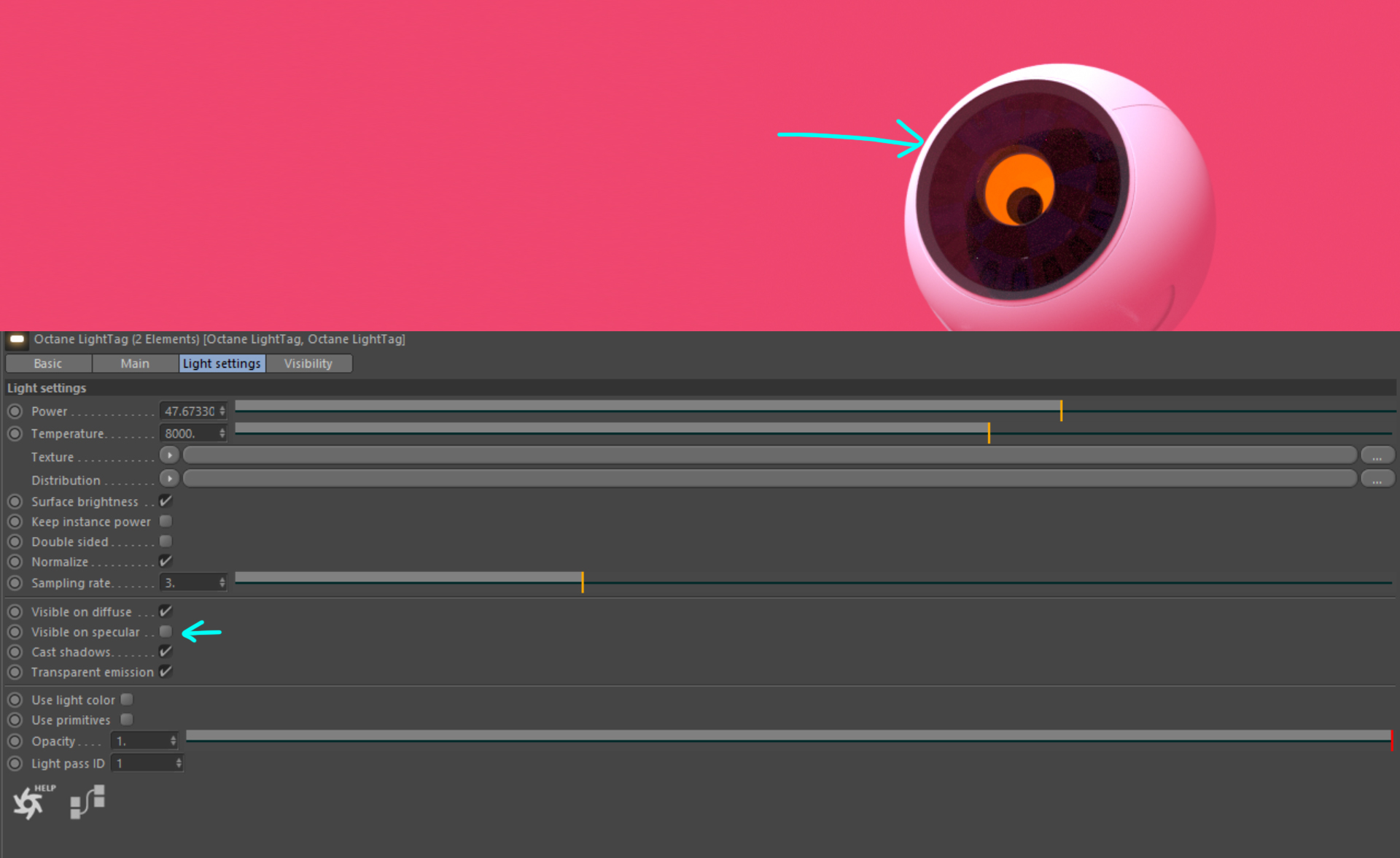Click the Sampling rate keyframe circle
The width and height of the screenshot is (1400, 858).
pyautogui.click(x=15, y=583)
